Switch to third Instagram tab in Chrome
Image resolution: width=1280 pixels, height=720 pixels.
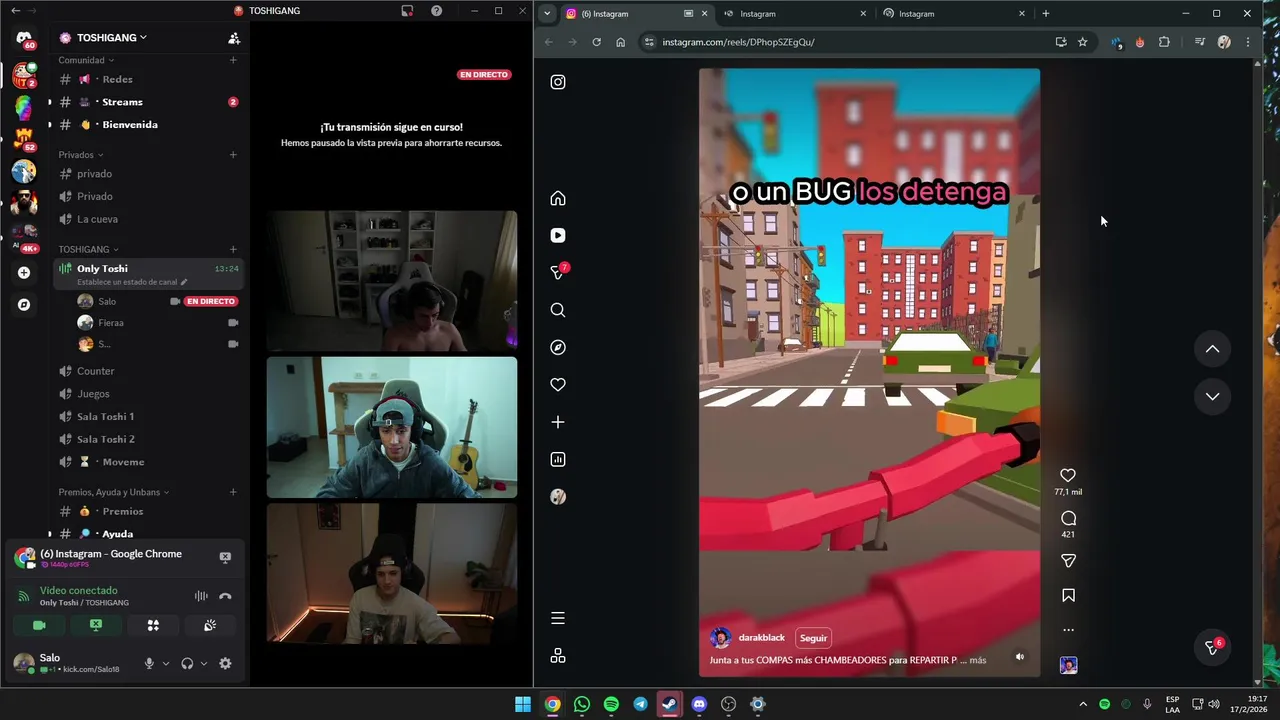[x=953, y=14]
